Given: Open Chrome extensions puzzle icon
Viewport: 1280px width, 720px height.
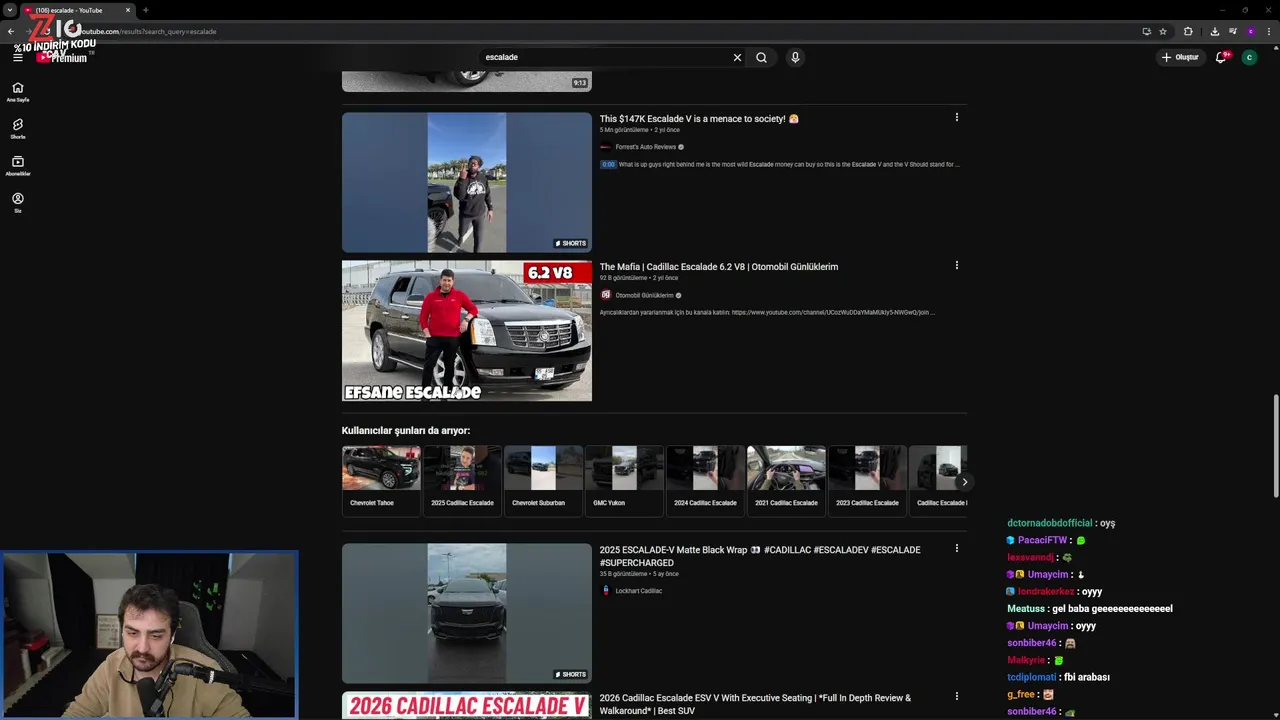Looking at the screenshot, I should (1188, 31).
